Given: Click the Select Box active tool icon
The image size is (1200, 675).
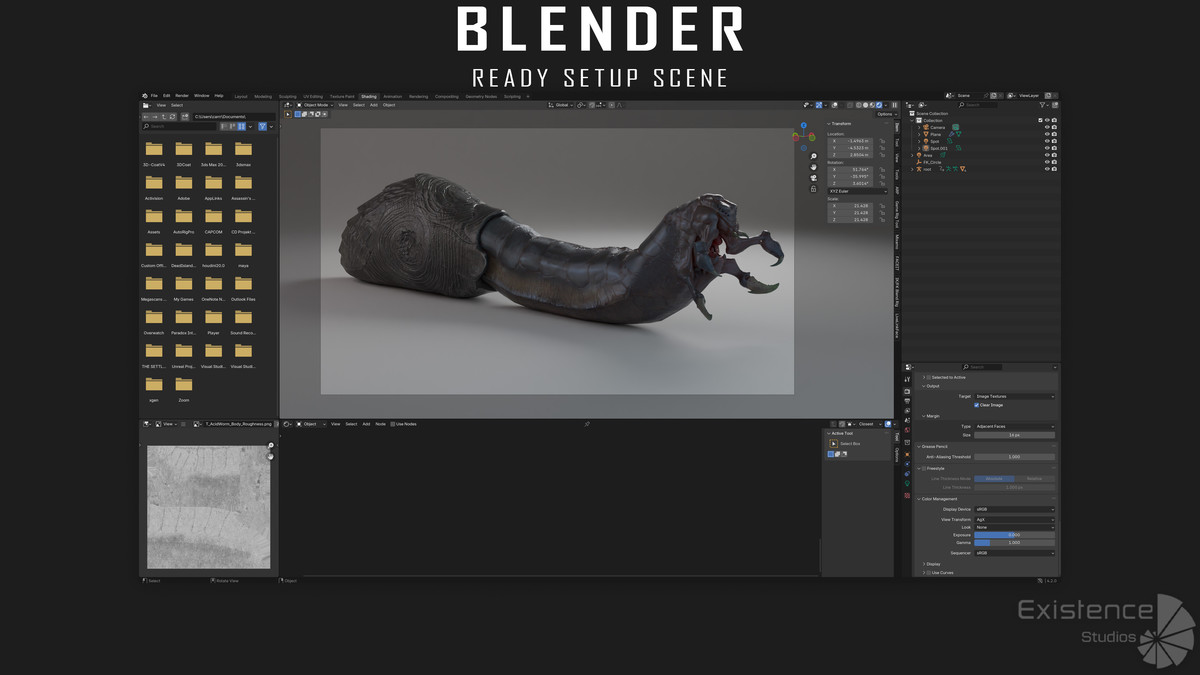Looking at the screenshot, I should point(833,443).
